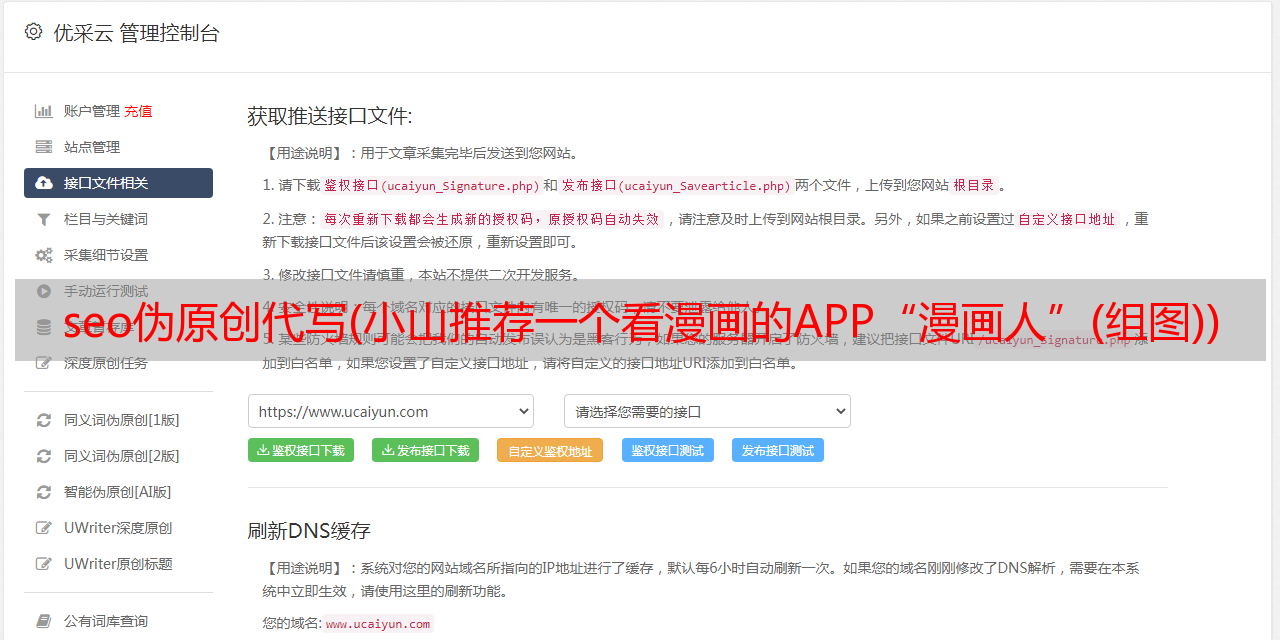Click the green 鉴权接口下载 button

(x=300, y=450)
